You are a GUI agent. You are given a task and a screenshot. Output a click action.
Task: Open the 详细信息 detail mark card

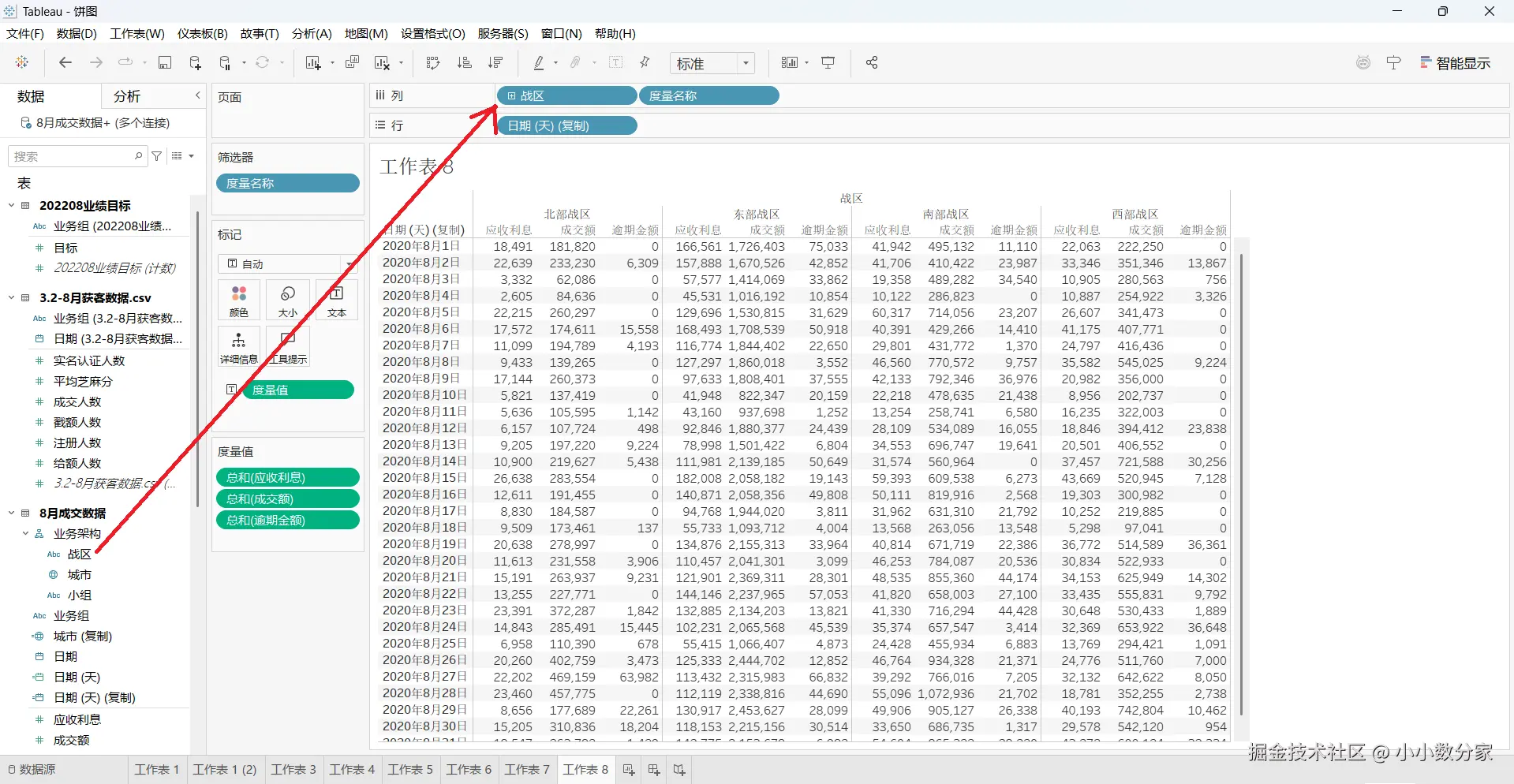coord(239,347)
